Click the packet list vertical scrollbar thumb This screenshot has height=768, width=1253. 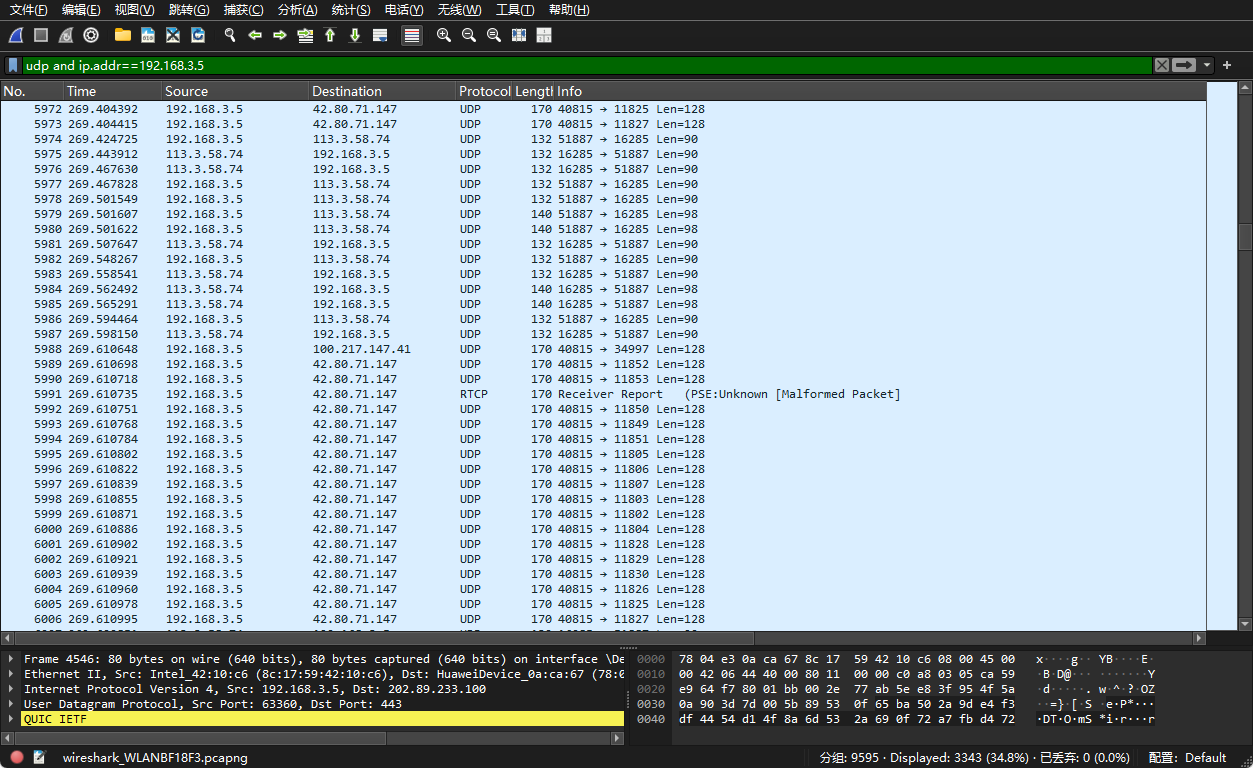(1245, 236)
